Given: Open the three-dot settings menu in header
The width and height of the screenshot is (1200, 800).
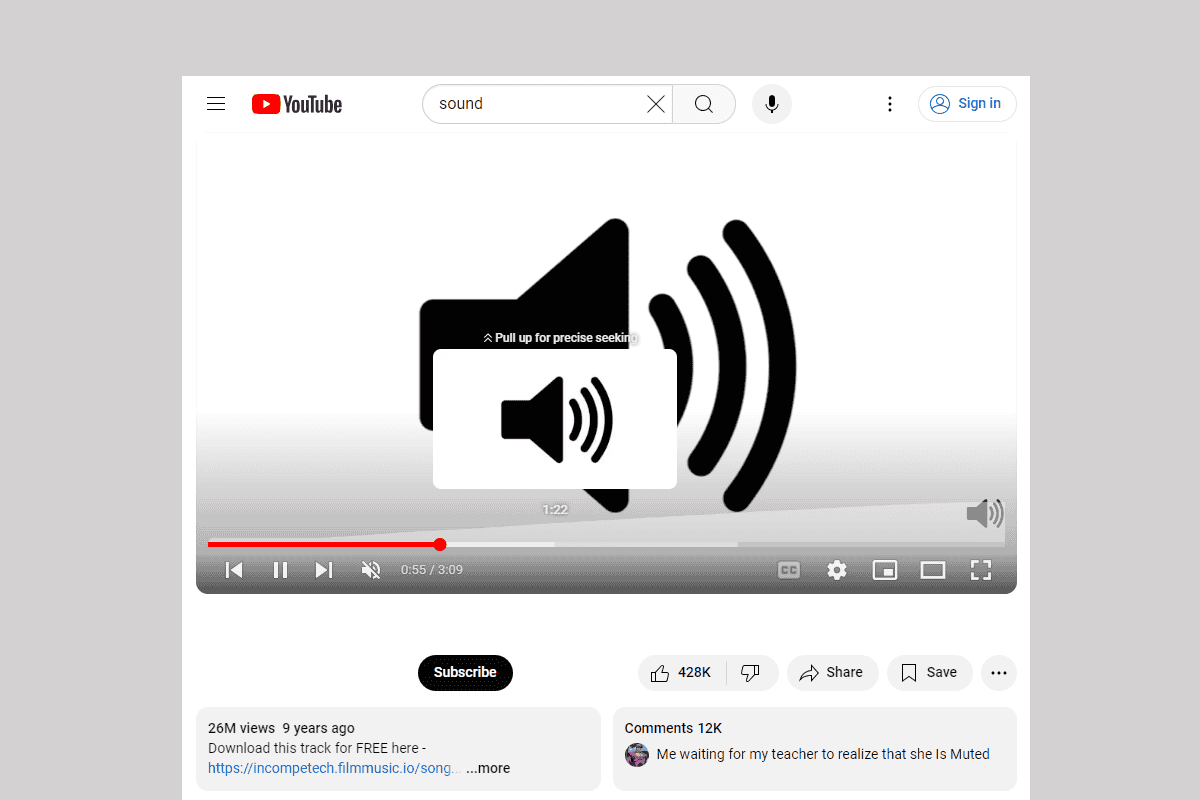Looking at the screenshot, I should [x=890, y=104].
